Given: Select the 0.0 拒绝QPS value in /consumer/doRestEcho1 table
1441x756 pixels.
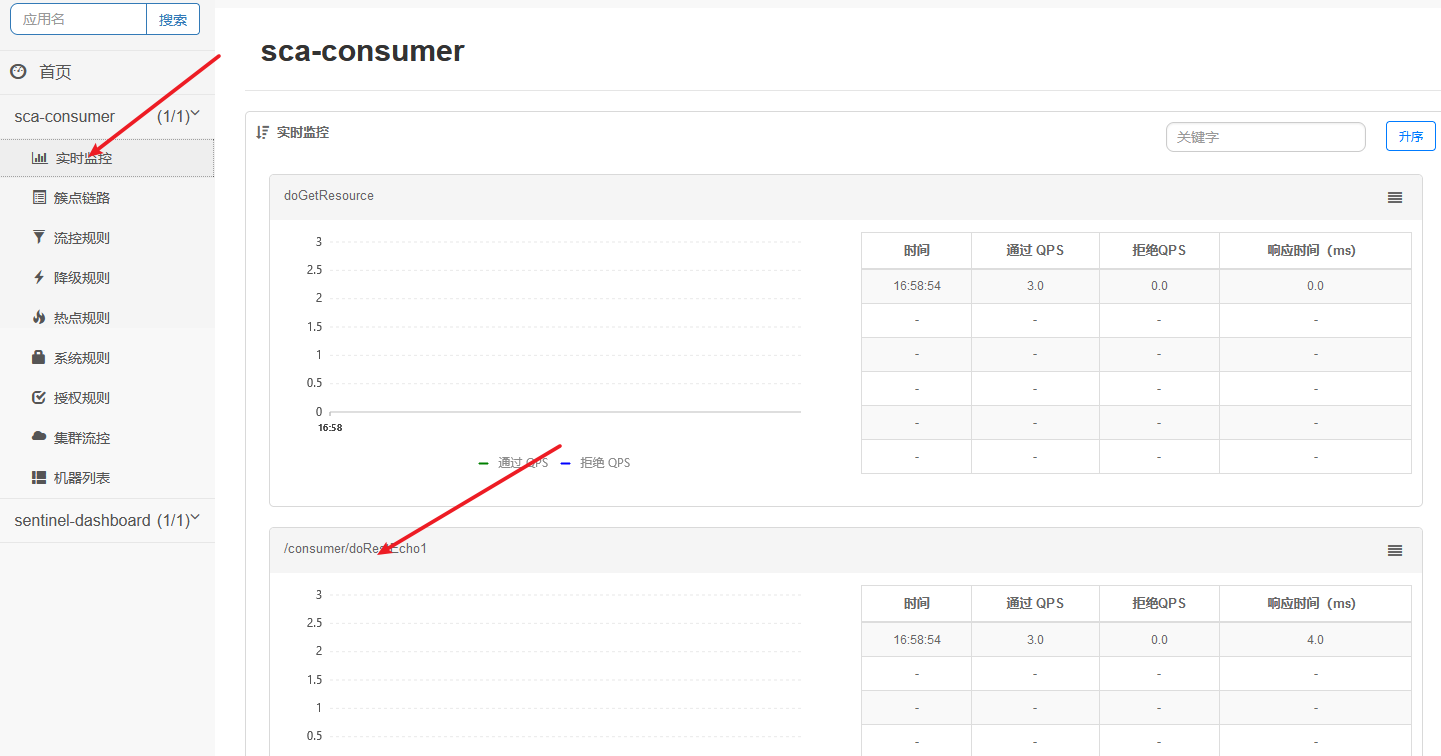Looking at the screenshot, I should [x=1159, y=640].
